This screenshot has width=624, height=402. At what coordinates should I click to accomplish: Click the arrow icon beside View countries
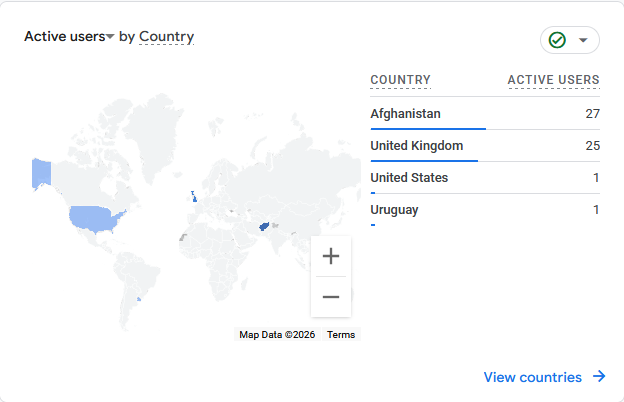pyautogui.click(x=599, y=376)
